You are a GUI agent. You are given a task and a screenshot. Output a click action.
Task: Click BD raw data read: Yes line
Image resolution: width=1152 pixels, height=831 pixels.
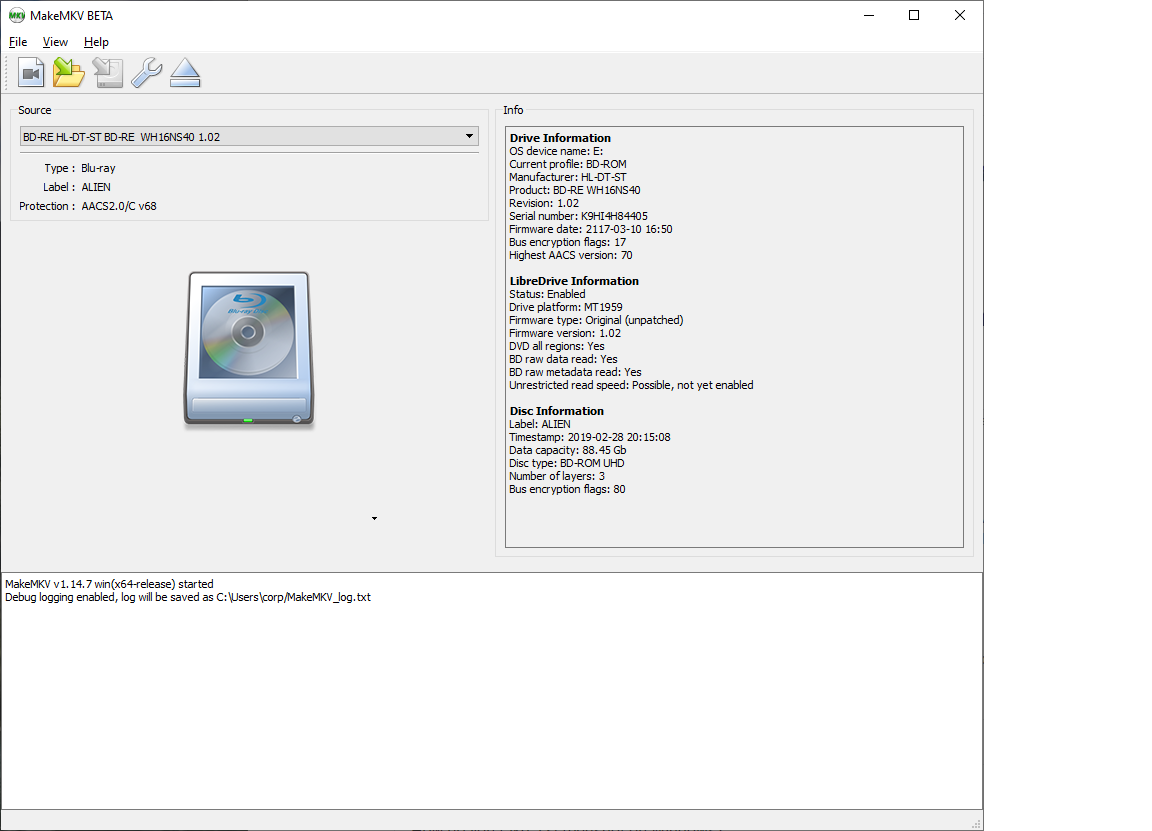pos(564,359)
